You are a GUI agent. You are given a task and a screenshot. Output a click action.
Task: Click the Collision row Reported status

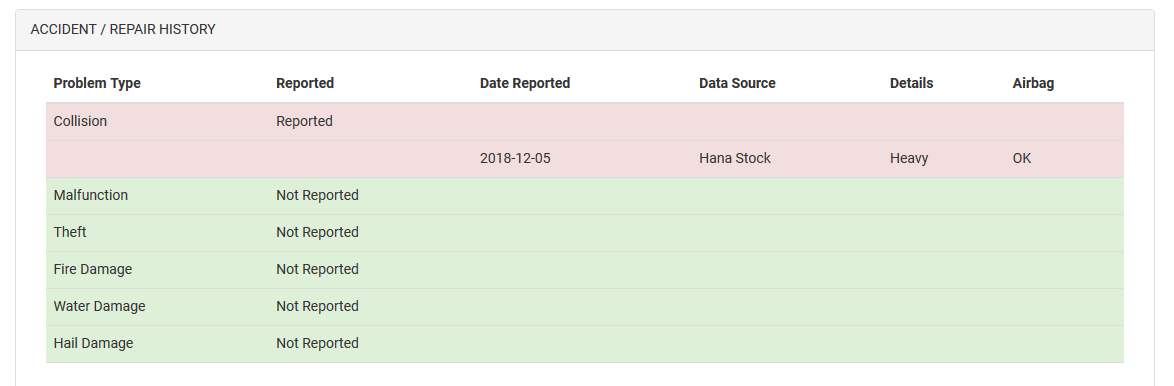coord(304,121)
